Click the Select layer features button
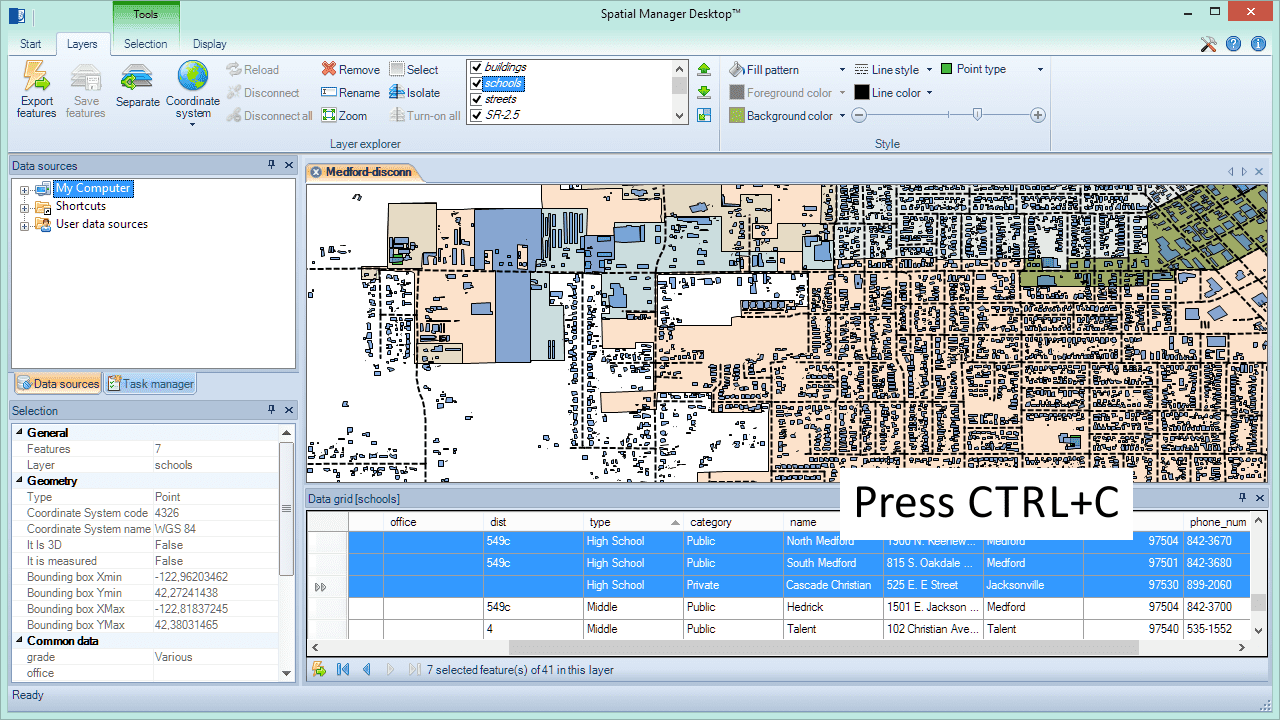The image size is (1280, 720). pos(414,70)
